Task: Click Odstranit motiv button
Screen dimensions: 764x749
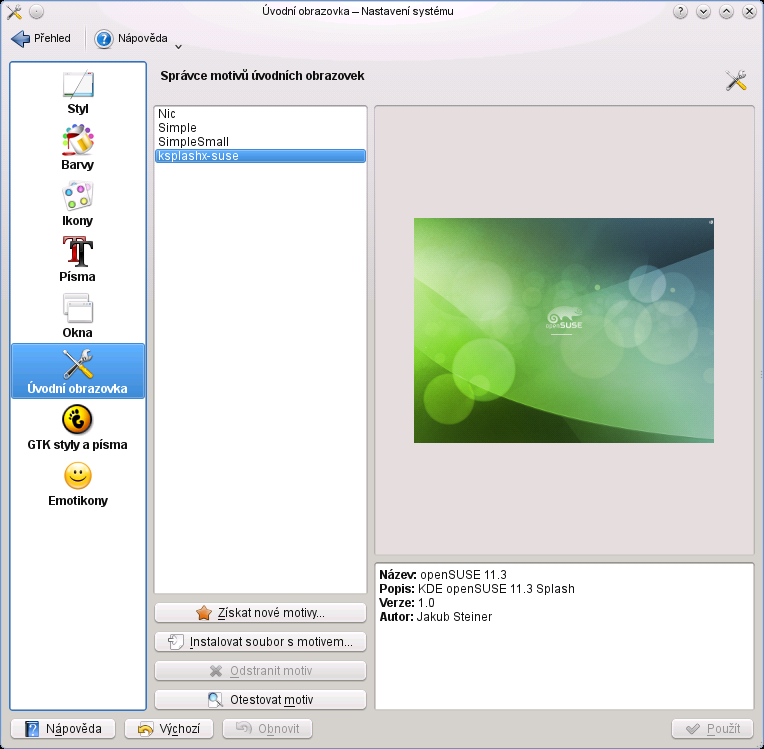Action: pos(260,671)
